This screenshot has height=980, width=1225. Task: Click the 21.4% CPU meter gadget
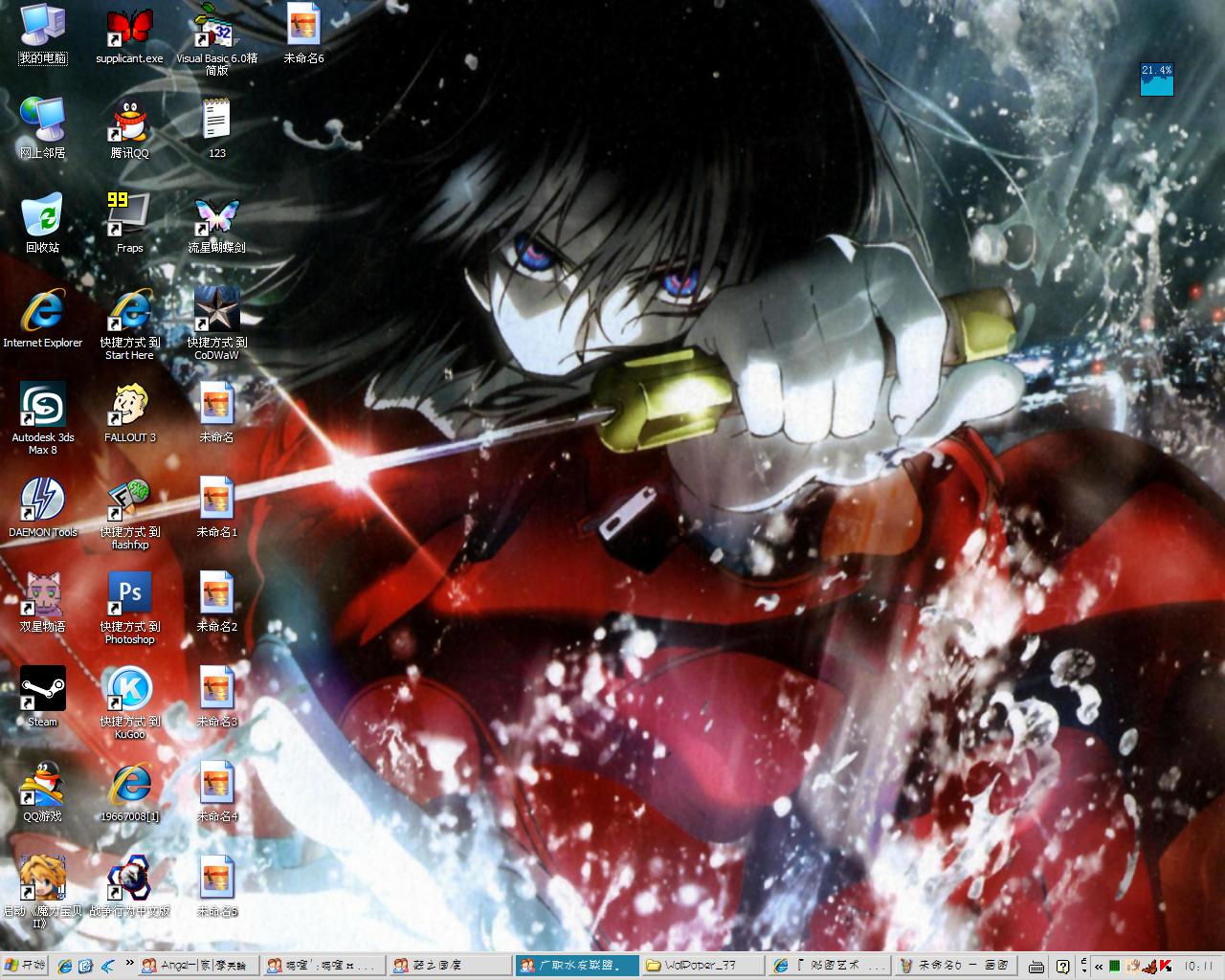point(1156,78)
